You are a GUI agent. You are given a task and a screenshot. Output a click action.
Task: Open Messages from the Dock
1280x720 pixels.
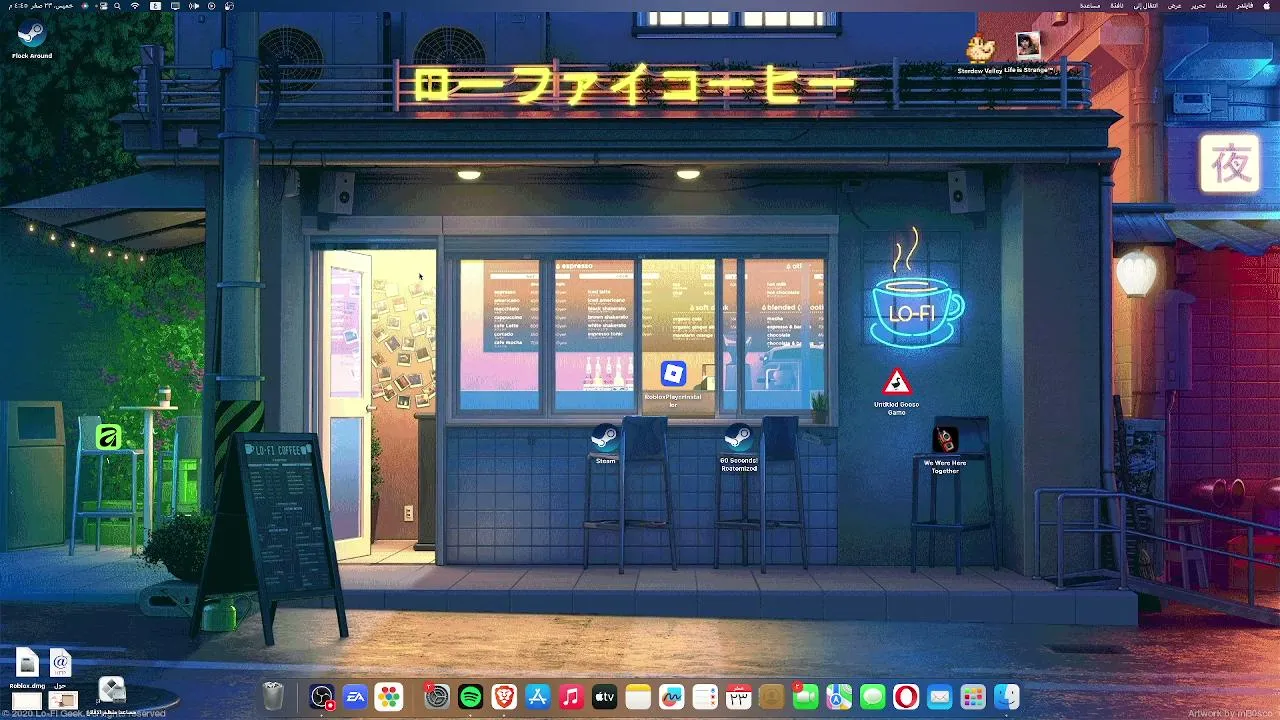click(x=872, y=697)
